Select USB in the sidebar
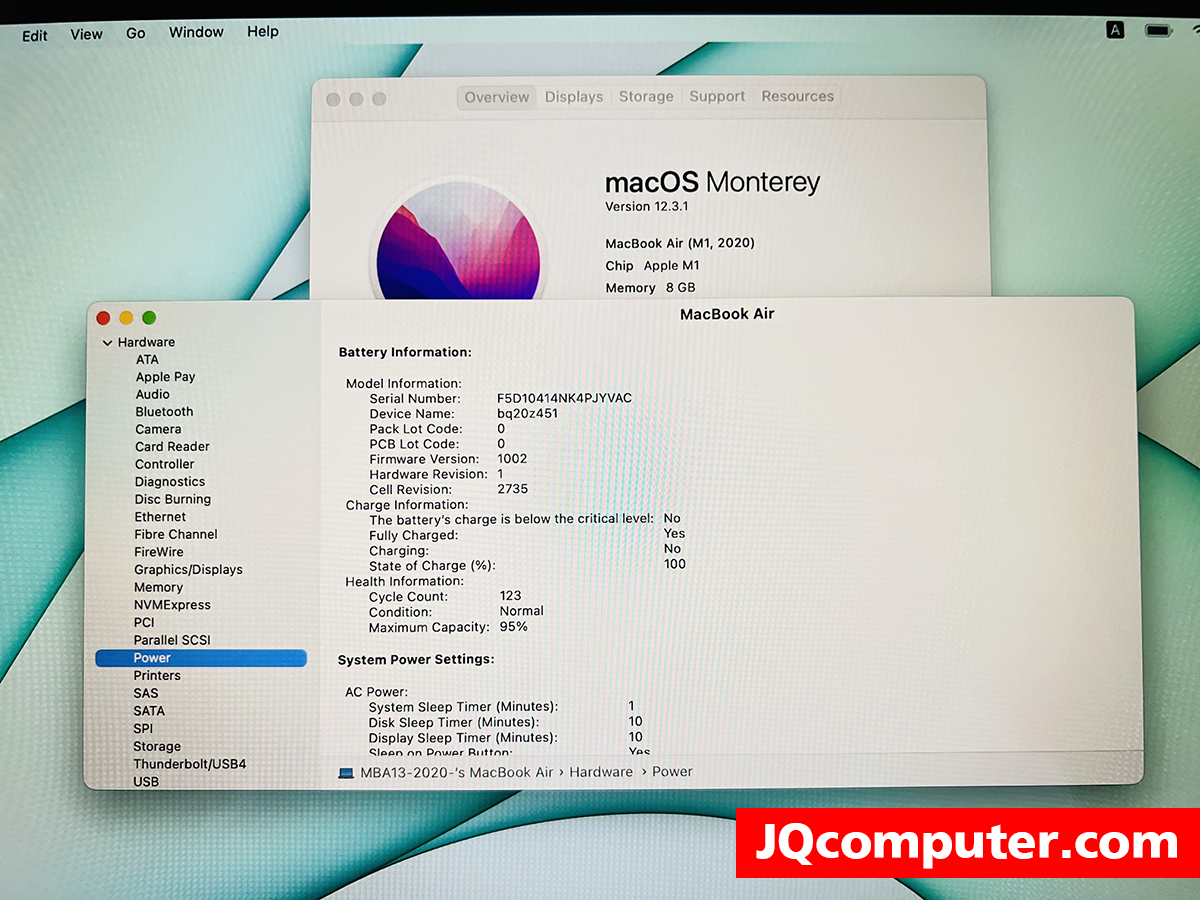 tap(146, 781)
